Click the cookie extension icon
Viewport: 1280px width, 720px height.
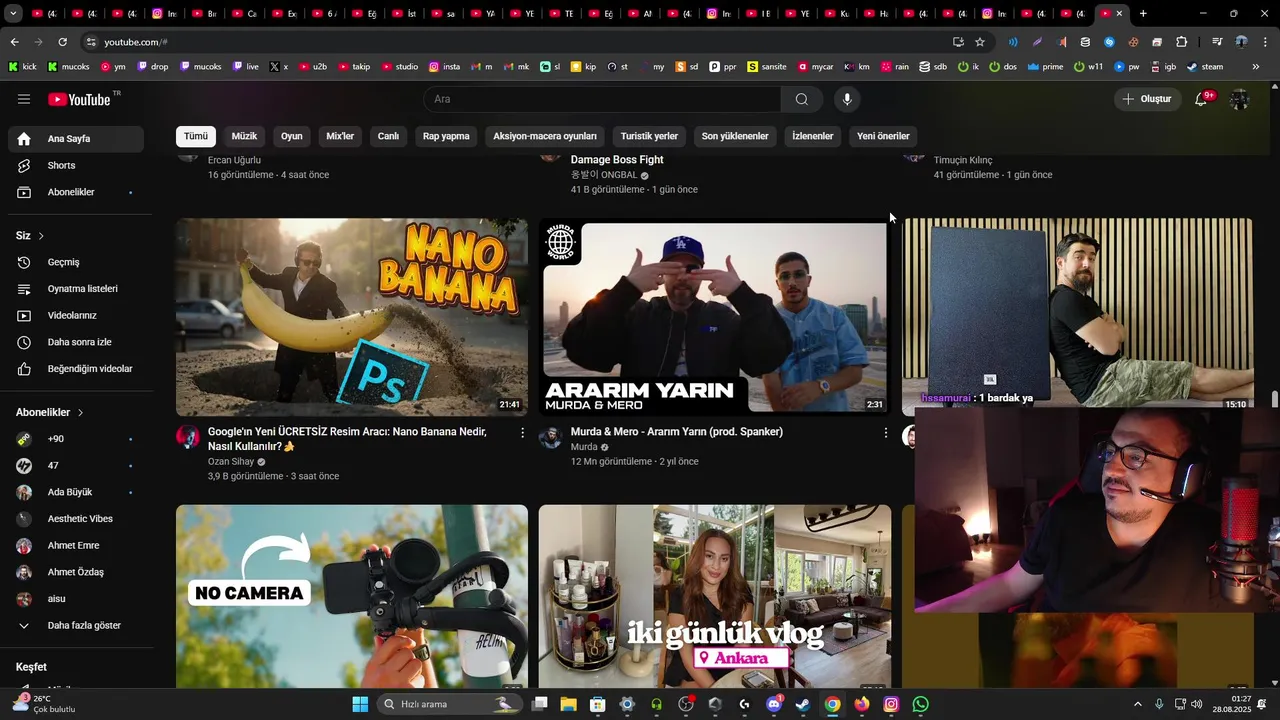pos(1133,42)
